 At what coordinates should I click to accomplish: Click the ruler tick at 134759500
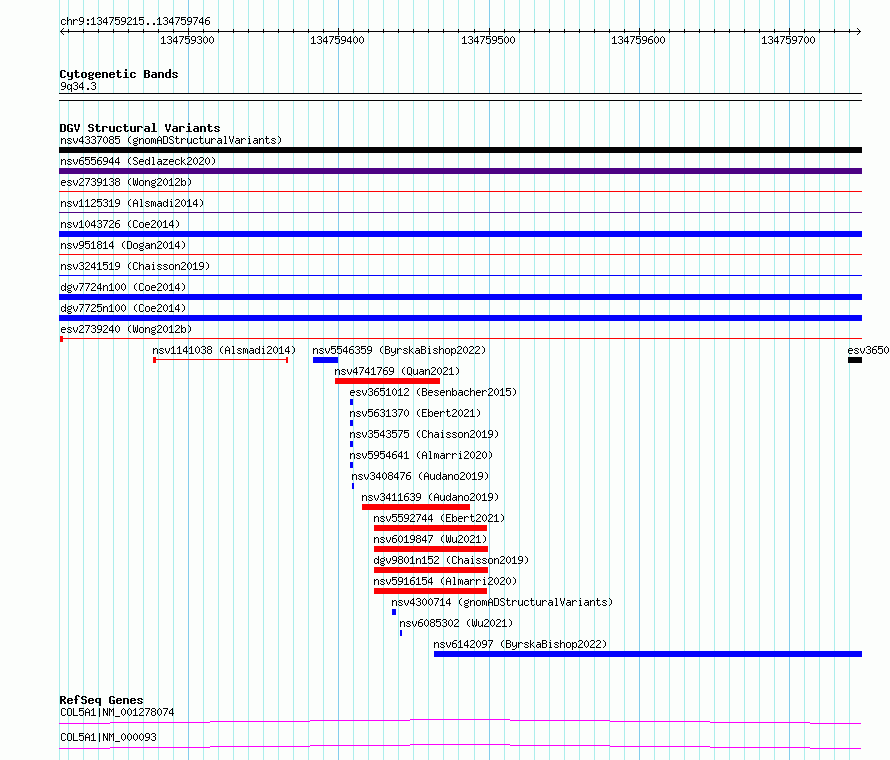489,31
